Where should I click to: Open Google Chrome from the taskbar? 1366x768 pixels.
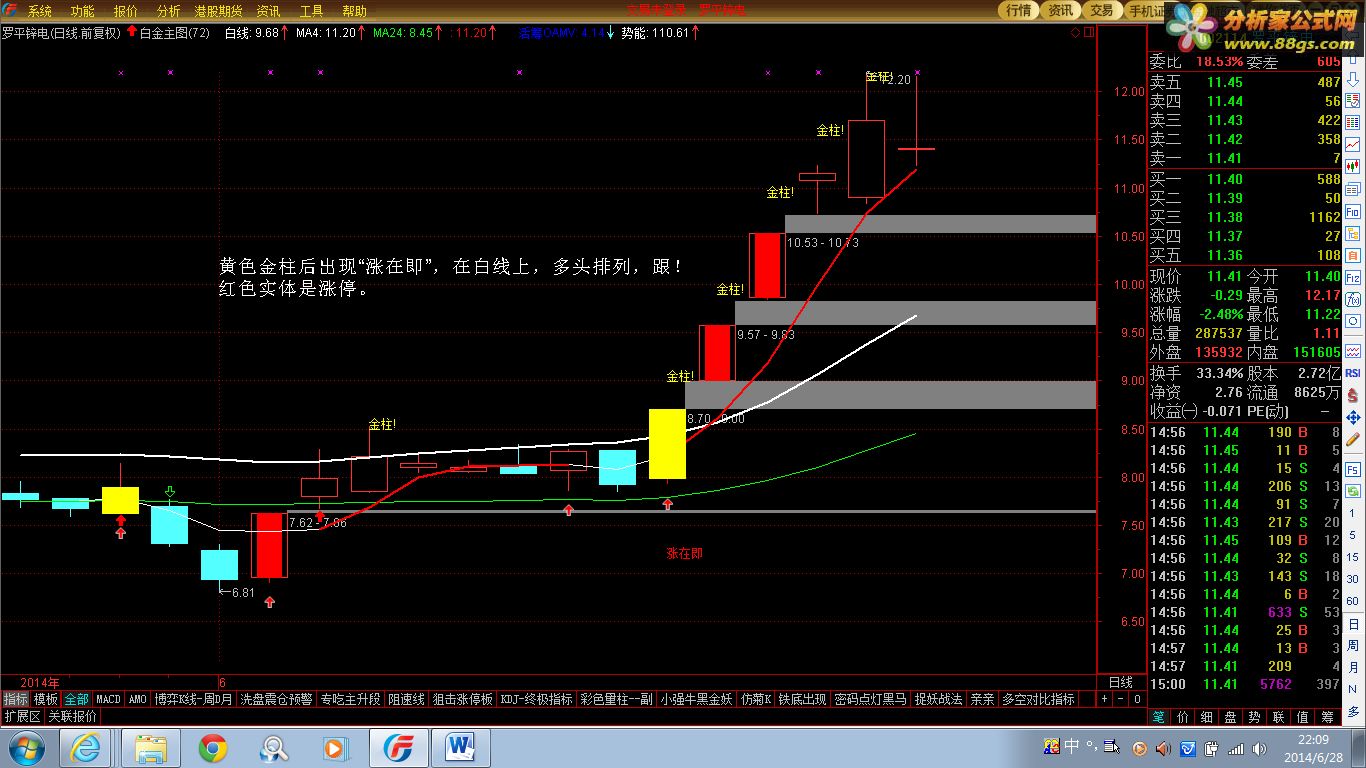(x=212, y=748)
